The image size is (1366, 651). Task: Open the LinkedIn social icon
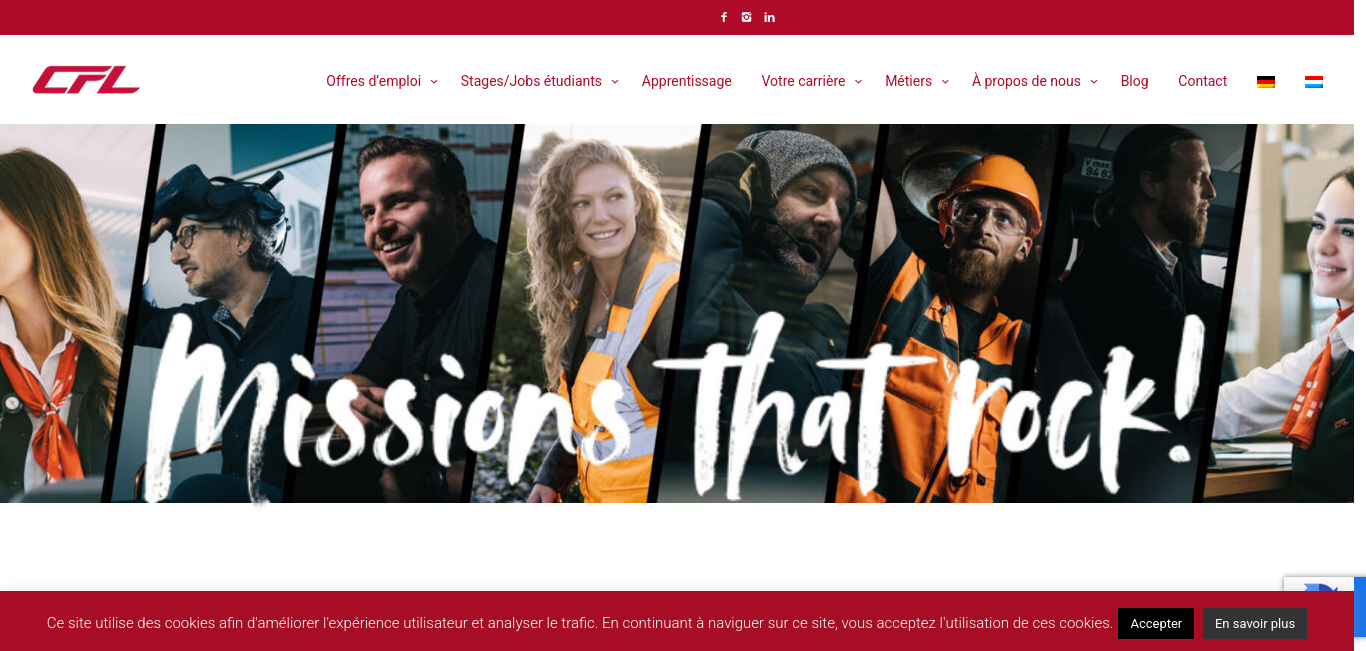pos(769,17)
